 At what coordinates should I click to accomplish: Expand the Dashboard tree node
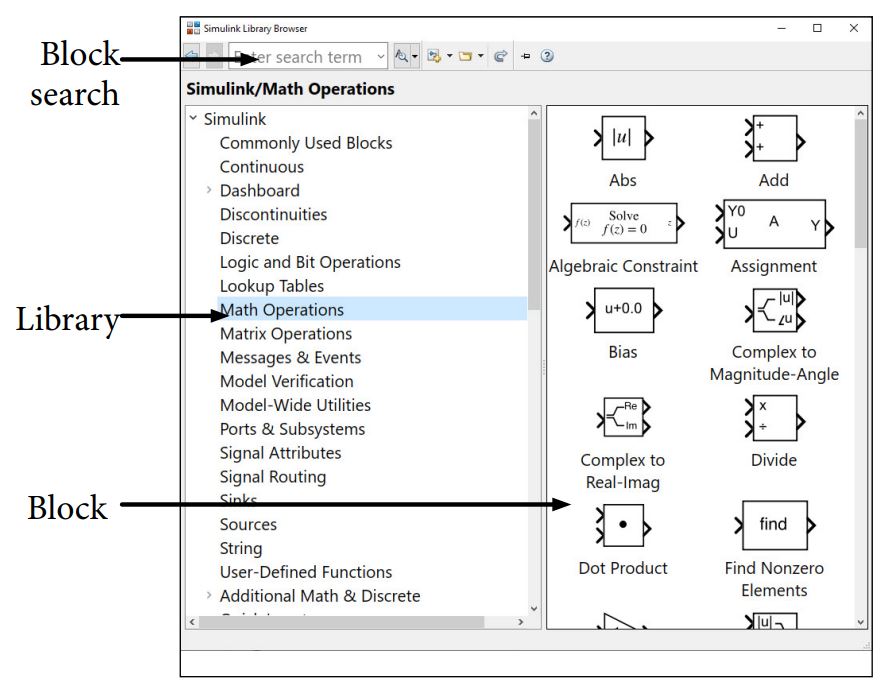pyautogui.click(x=209, y=191)
